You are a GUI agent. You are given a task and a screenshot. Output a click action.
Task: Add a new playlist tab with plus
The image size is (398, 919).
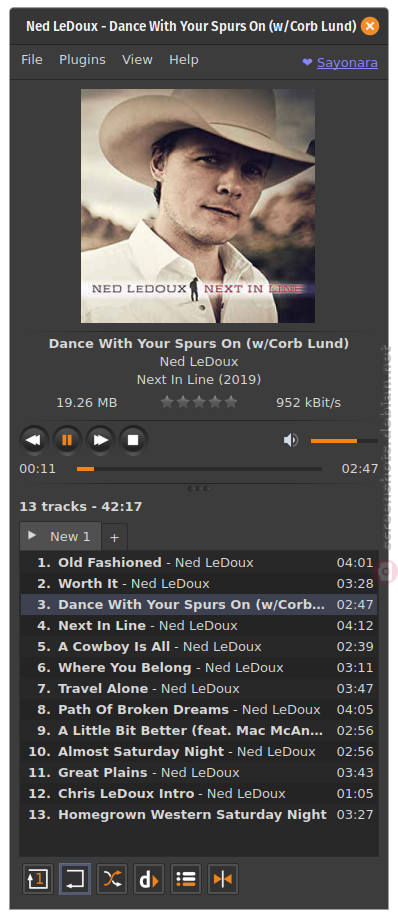(114, 537)
